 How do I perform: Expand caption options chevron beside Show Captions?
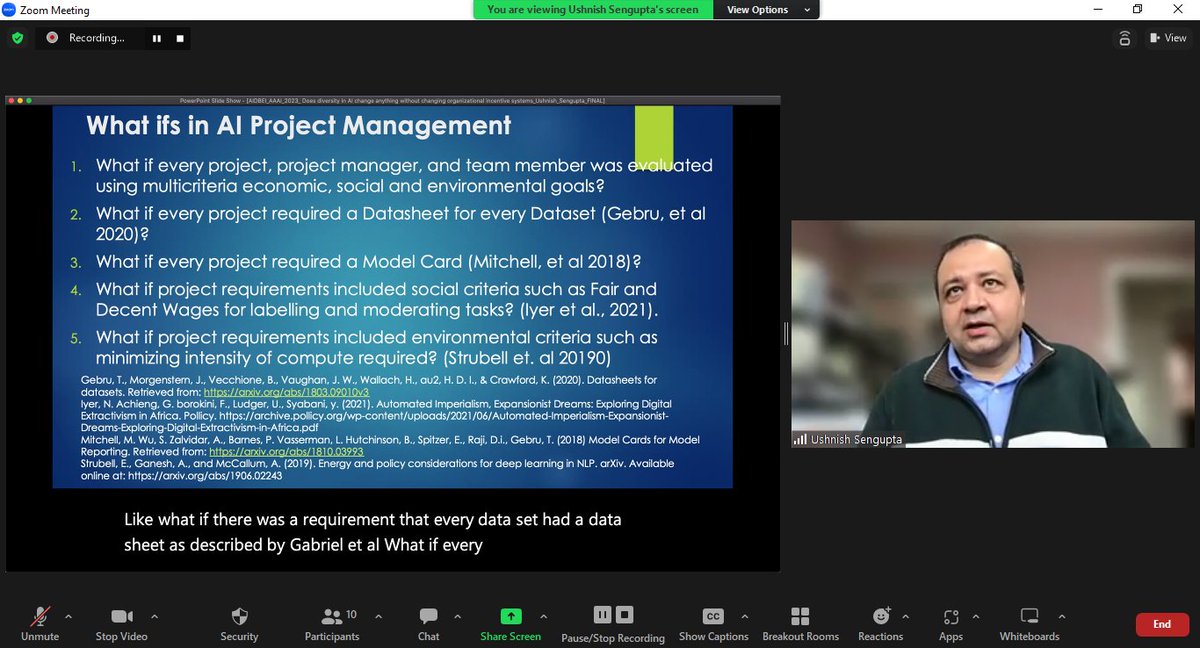(744, 616)
